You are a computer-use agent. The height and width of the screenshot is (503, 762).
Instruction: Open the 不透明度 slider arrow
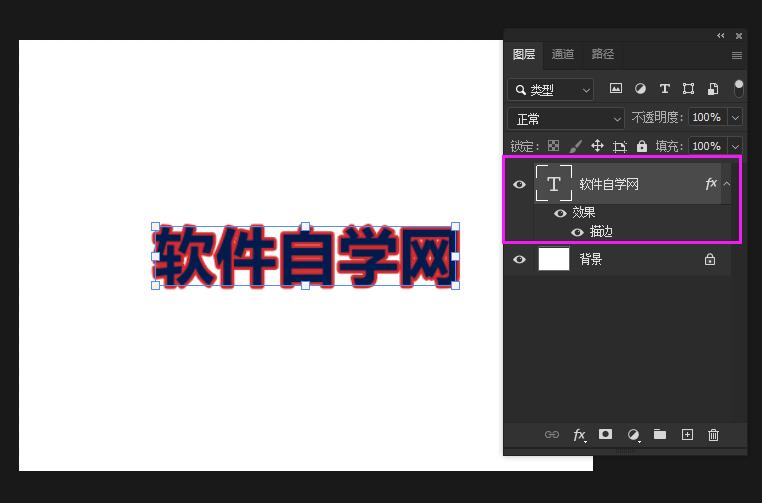pyautogui.click(x=735, y=118)
